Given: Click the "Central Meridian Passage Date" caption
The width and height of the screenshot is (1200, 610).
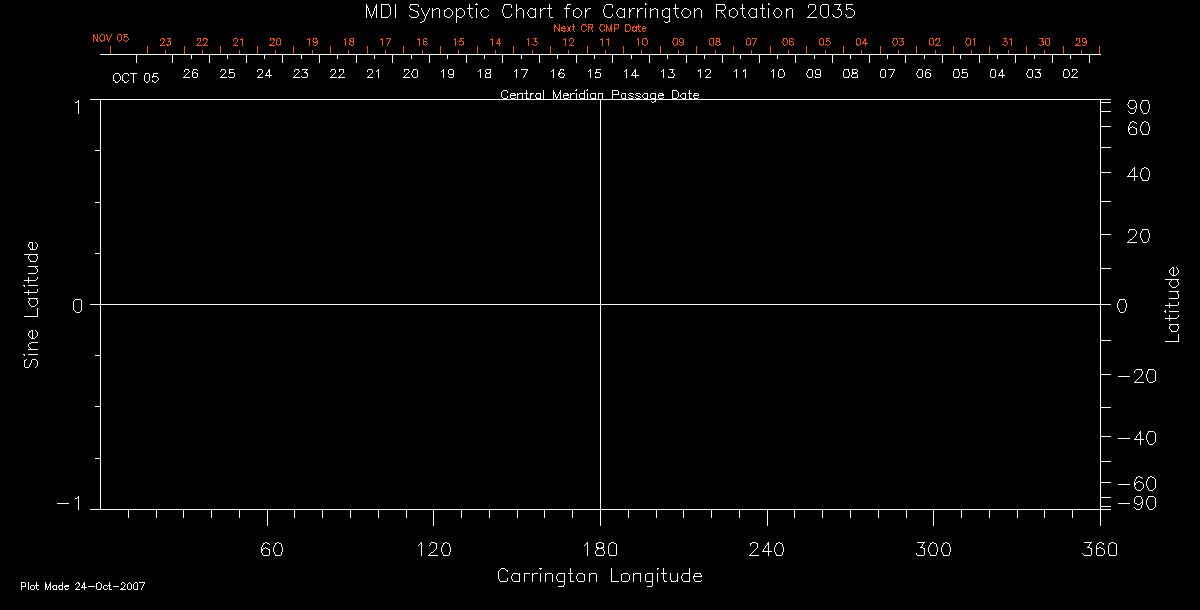Looking at the screenshot, I should pos(599,95).
